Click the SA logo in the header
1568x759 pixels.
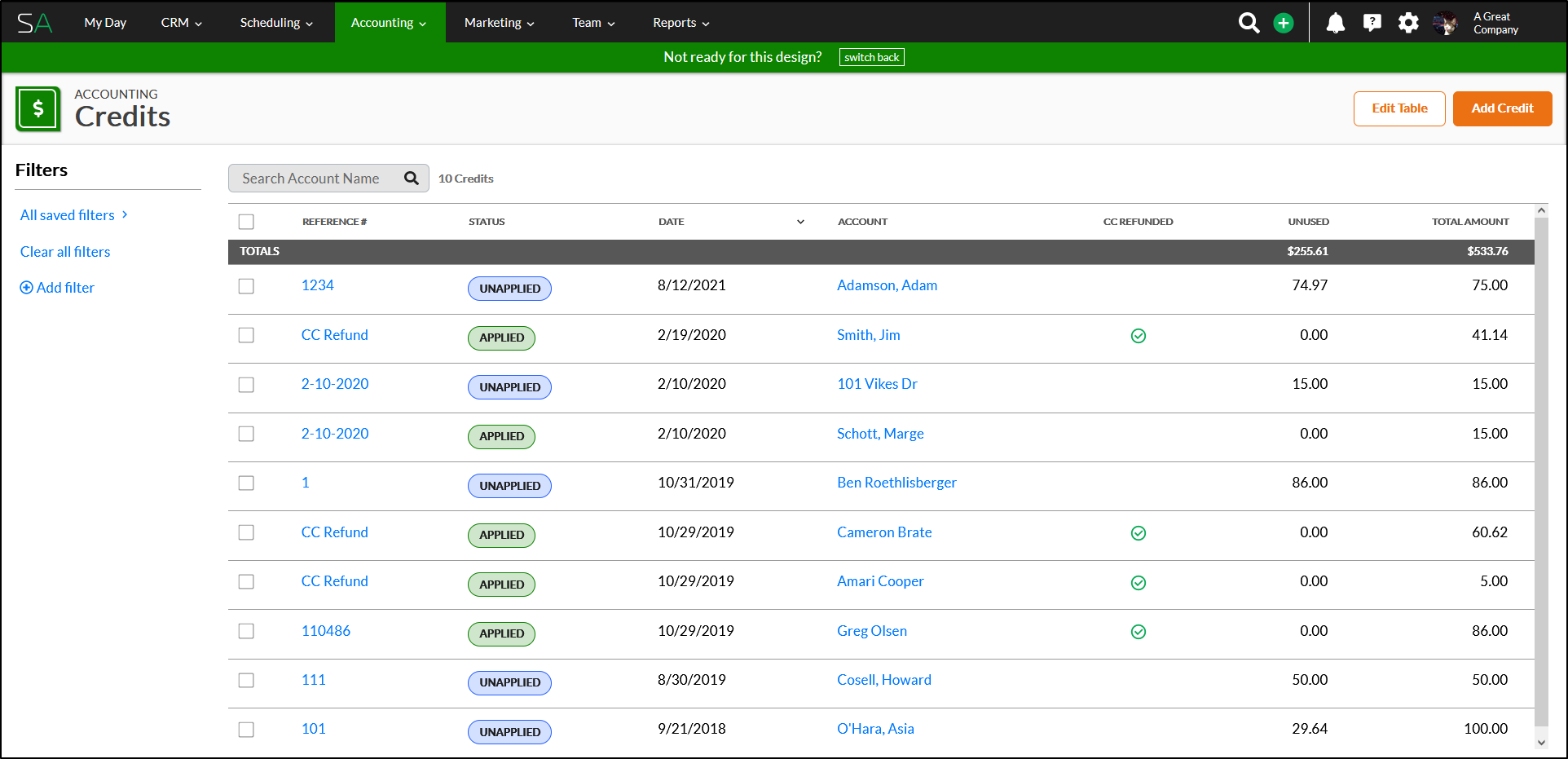pyautogui.click(x=34, y=23)
